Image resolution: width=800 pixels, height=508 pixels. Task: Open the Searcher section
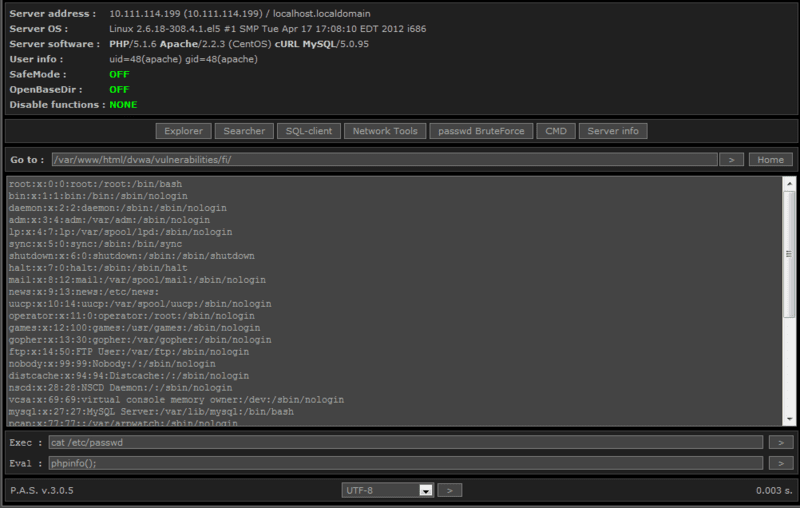tap(244, 131)
